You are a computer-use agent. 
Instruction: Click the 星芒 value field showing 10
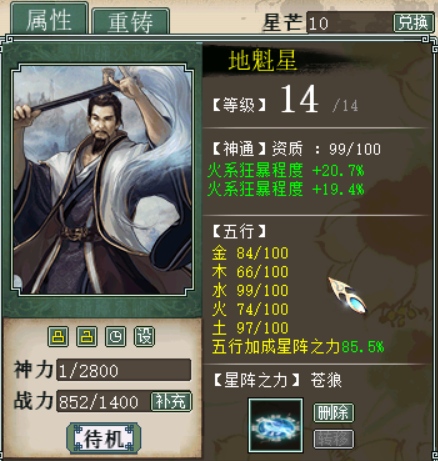coord(350,23)
